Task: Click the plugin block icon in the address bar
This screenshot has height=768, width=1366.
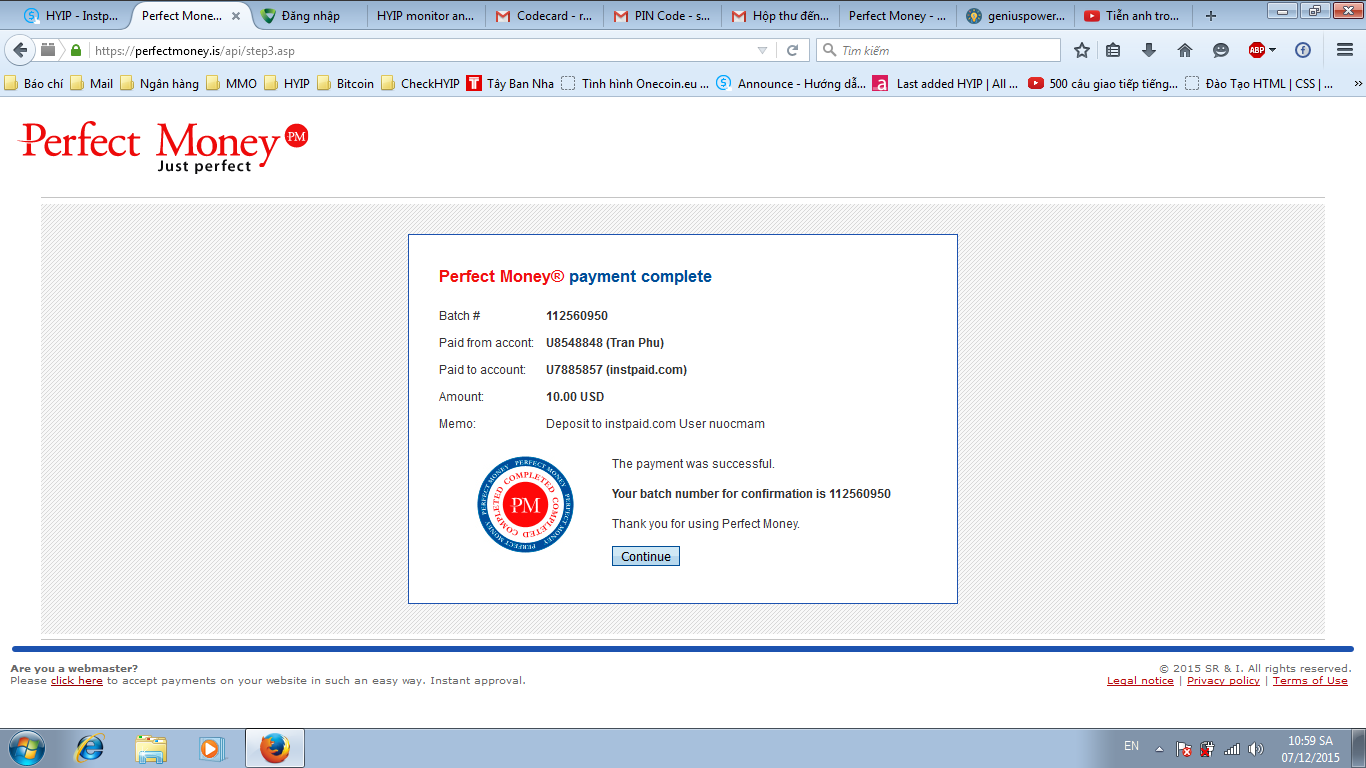Action: pyautogui.click(x=49, y=50)
